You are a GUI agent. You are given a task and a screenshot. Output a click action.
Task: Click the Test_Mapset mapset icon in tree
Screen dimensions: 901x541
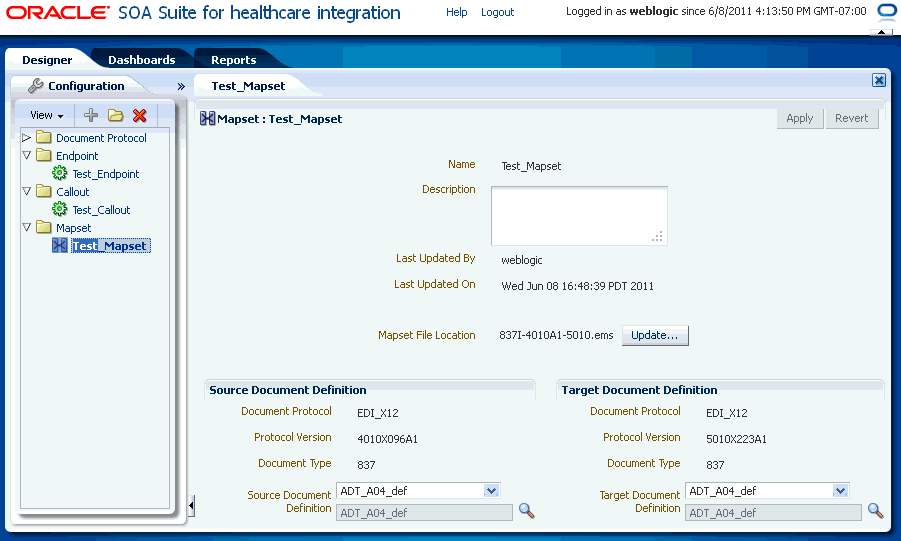pyautogui.click(x=60, y=245)
